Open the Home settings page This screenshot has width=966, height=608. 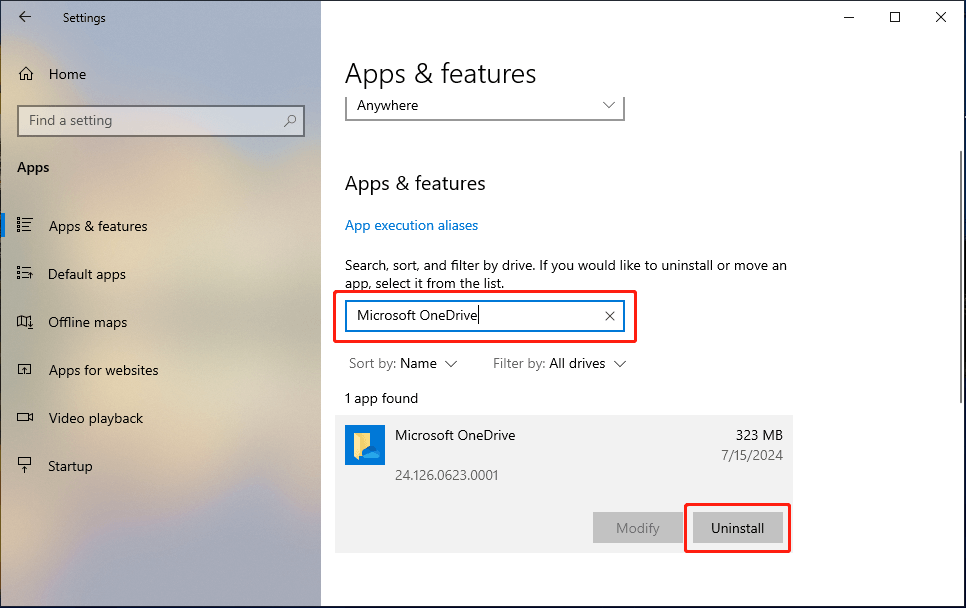pos(160,74)
